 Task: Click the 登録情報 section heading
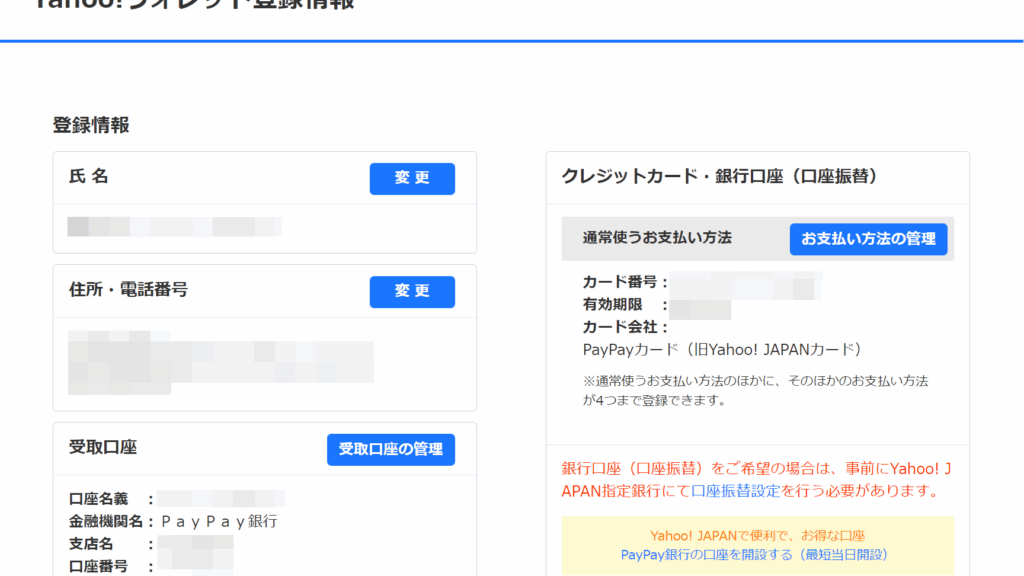tap(91, 125)
